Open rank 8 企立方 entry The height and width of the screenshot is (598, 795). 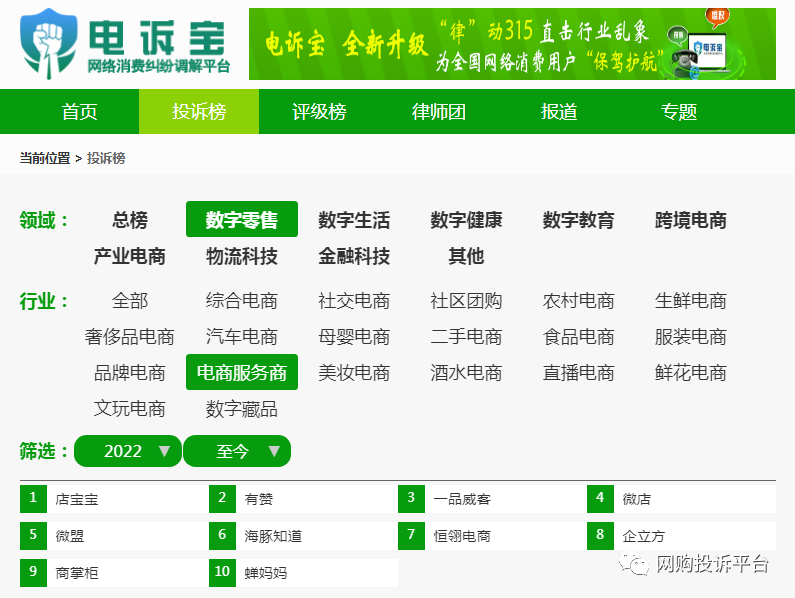tap(681, 536)
